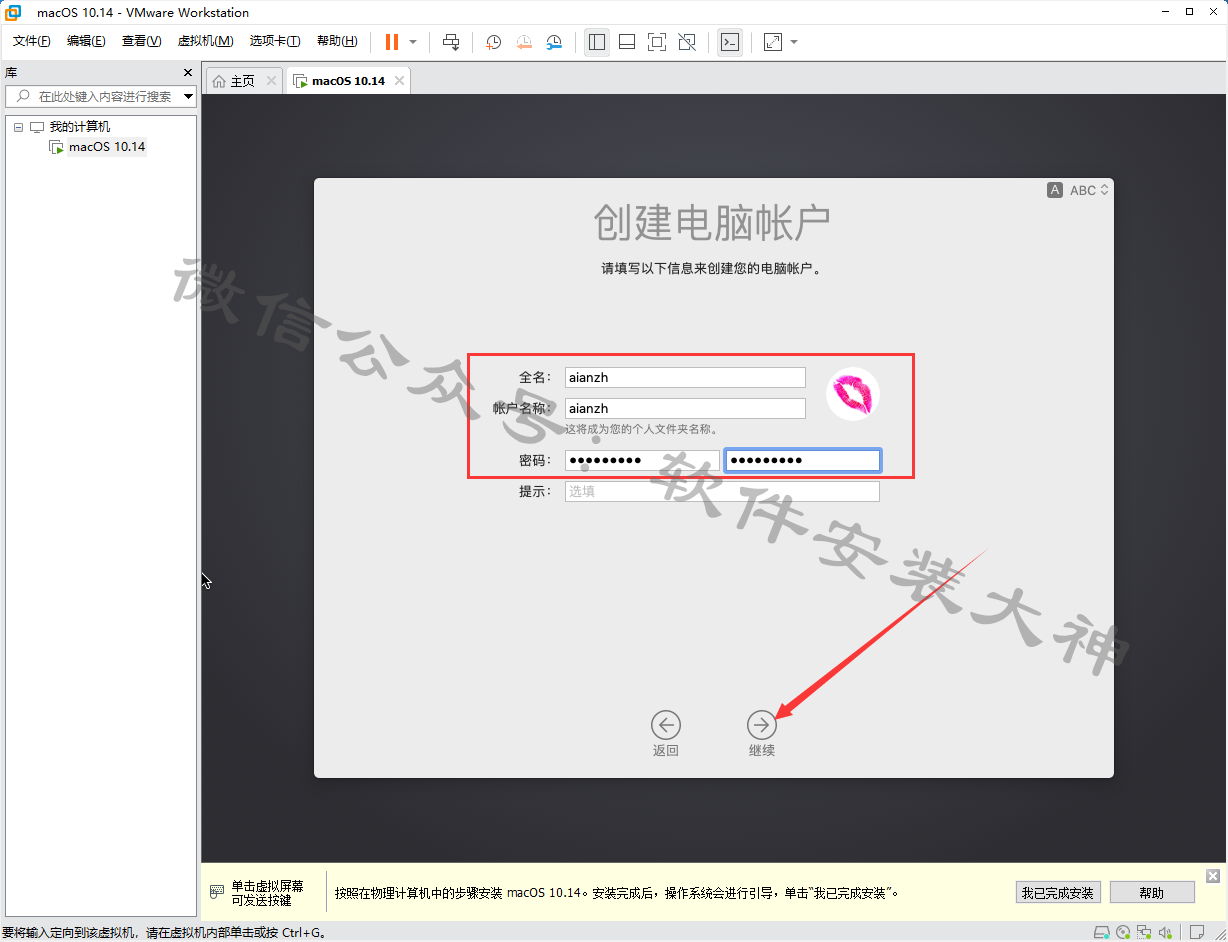Collapse the 我的计算机 tree node
The width and height of the screenshot is (1228, 942).
tap(18, 128)
